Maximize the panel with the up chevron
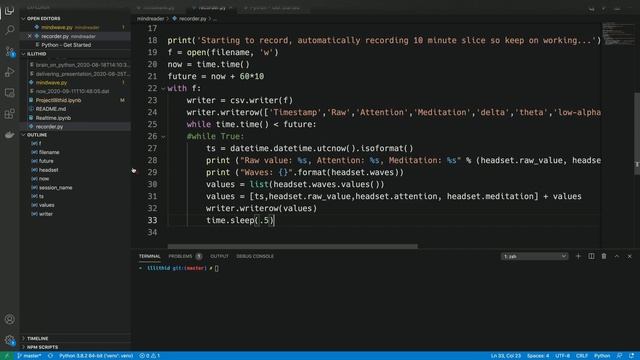 [617, 256]
